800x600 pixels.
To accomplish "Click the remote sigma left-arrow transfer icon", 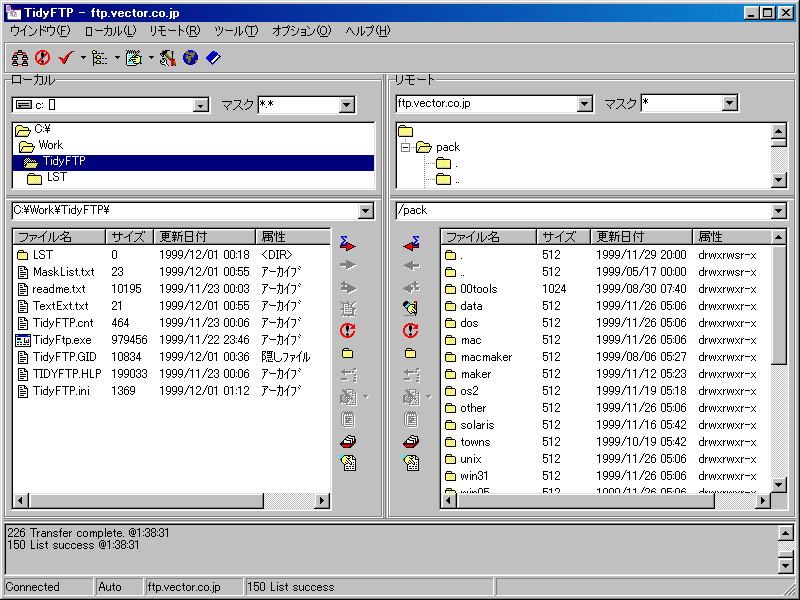I will click(x=411, y=243).
